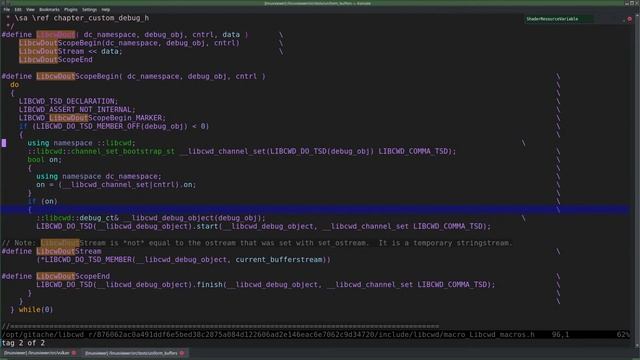Click the 'bool on;' line
The width and height of the screenshot is (640, 360).
44,160
